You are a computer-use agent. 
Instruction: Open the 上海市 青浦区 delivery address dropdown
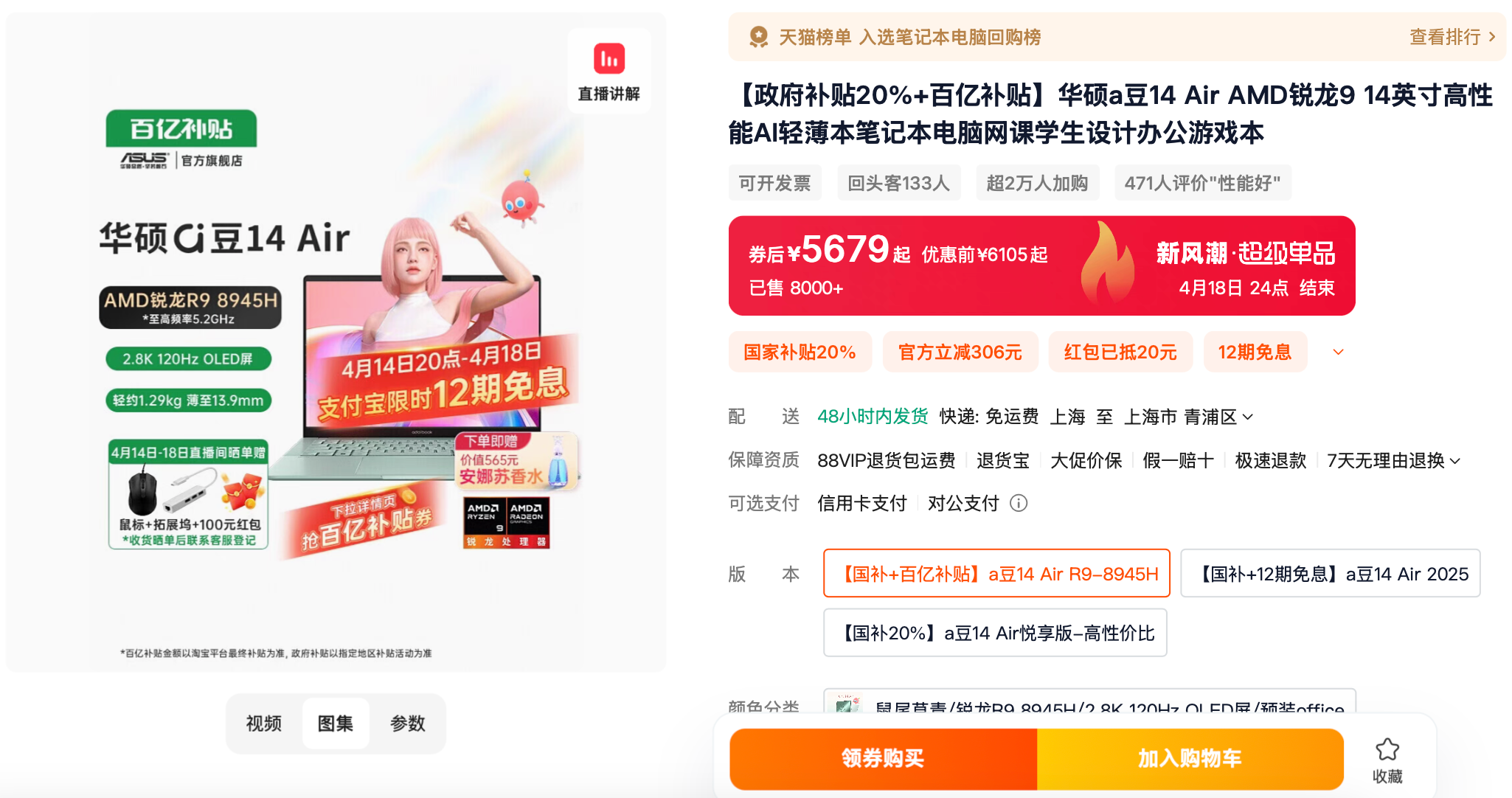pos(1188,417)
